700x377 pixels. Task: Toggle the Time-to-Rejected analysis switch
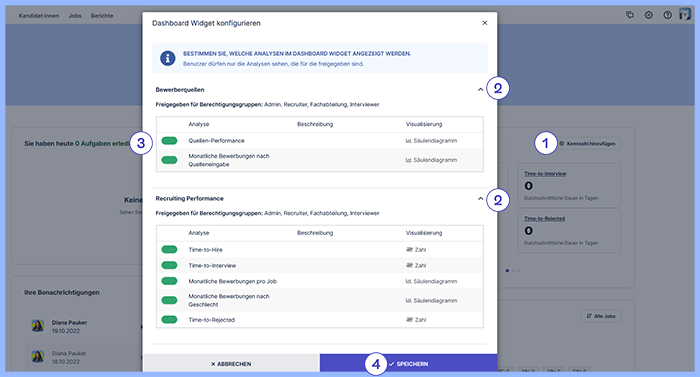[169, 319]
